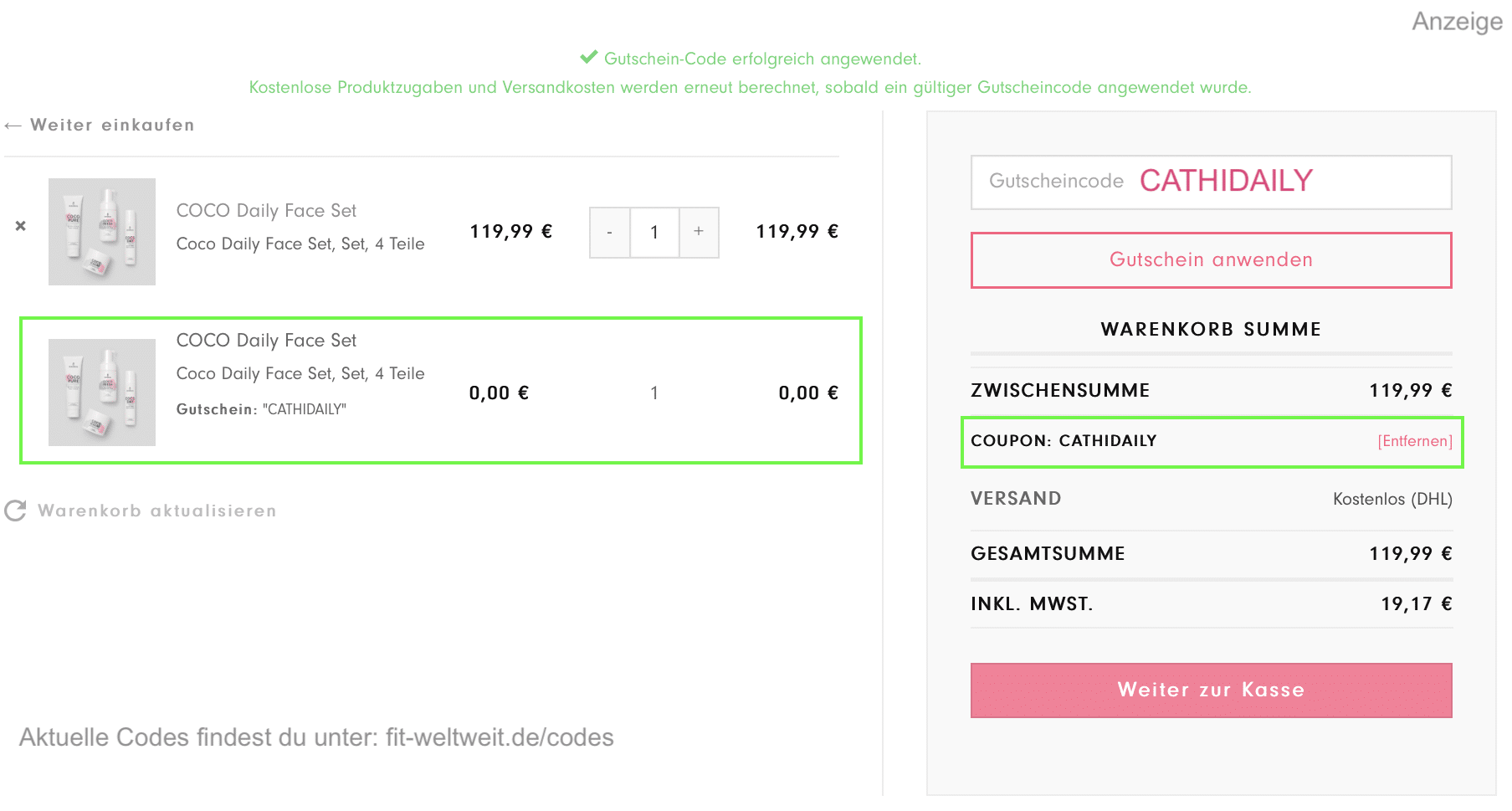The height and width of the screenshot is (811, 1512).
Task: Click Weiter einkaufen link
Action: tap(112, 125)
